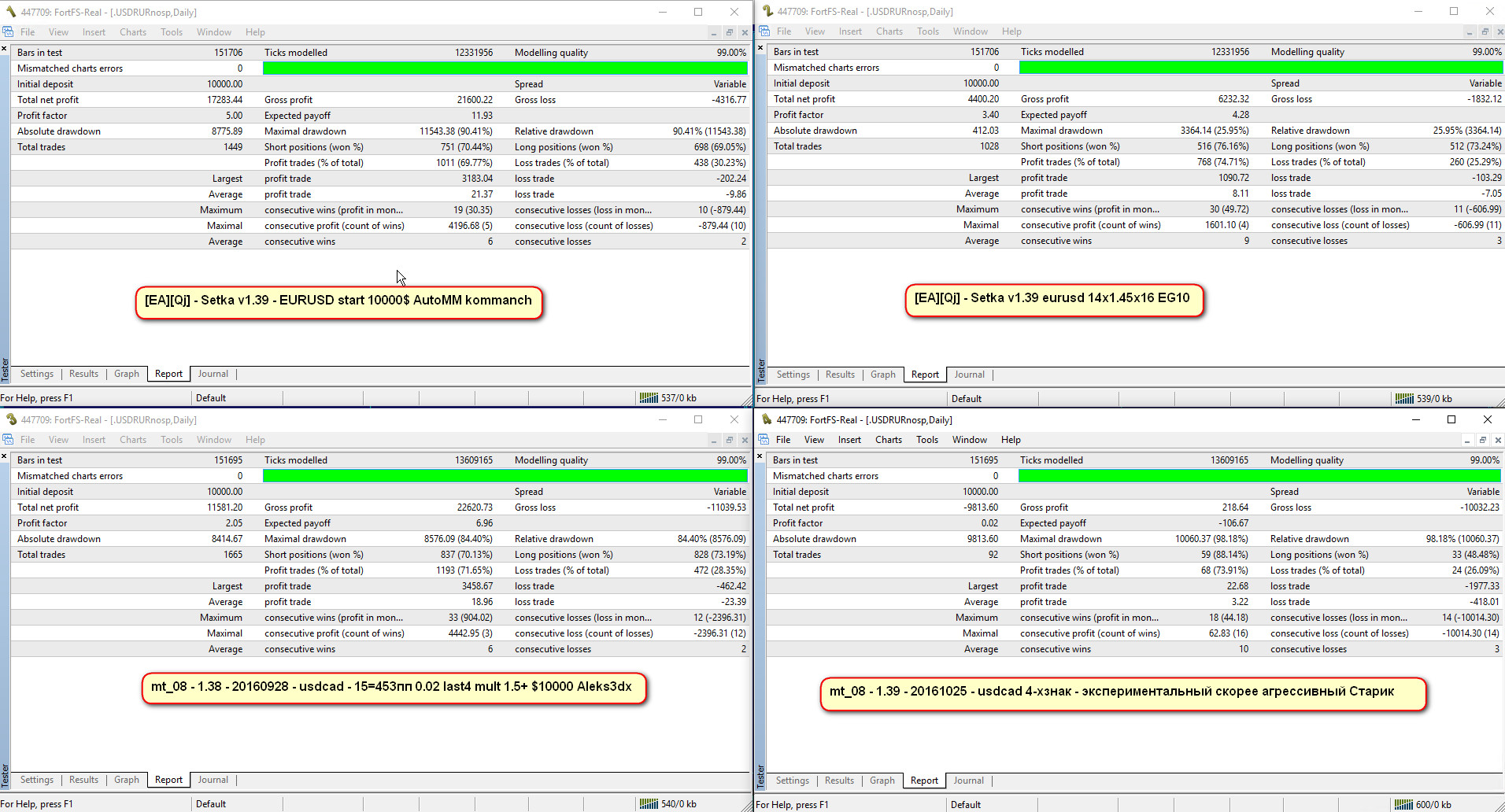
Task: Minimize the inner chart in top-left window menu bar
Action: [x=714, y=33]
